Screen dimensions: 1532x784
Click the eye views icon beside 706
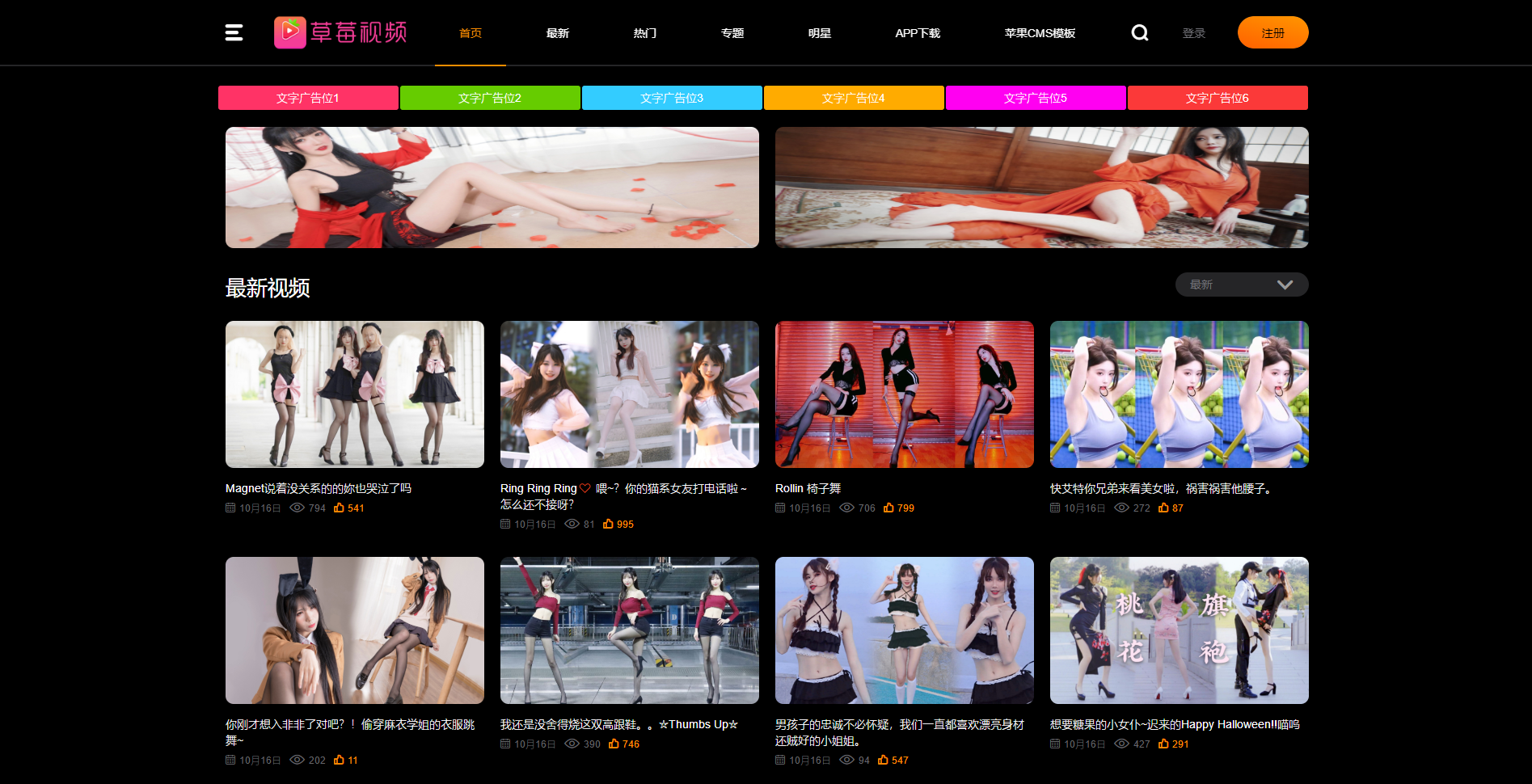[846, 508]
